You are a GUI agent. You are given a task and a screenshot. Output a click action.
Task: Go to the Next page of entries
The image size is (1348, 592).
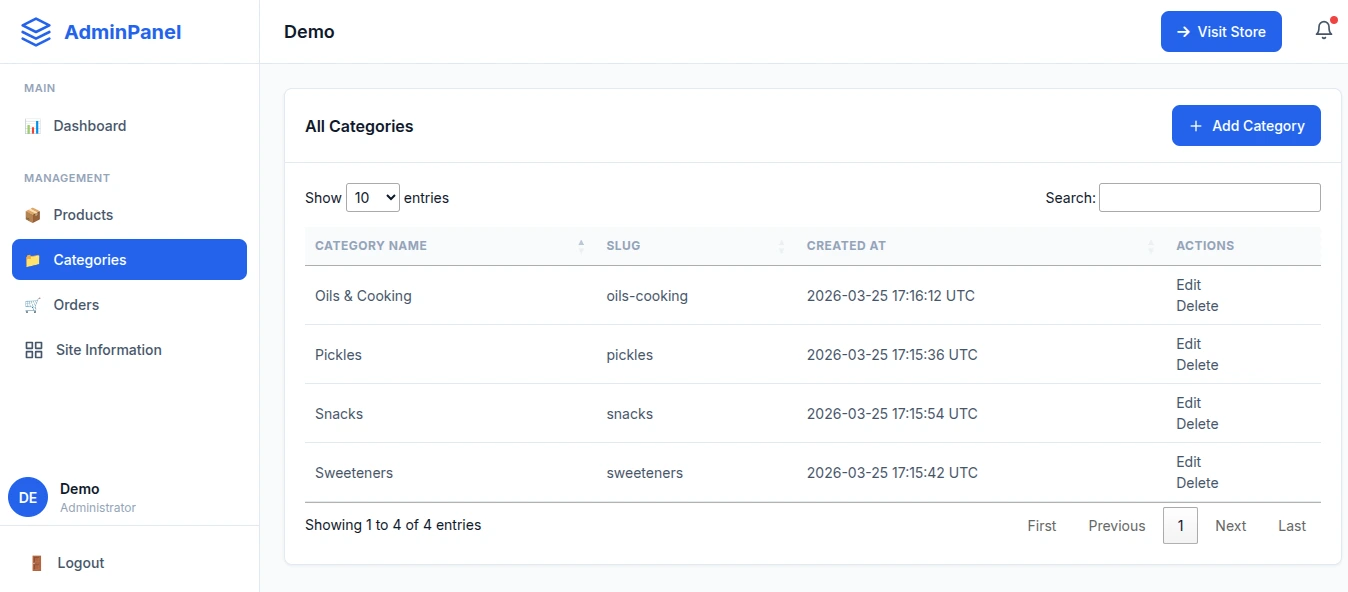pyautogui.click(x=1230, y=525)
